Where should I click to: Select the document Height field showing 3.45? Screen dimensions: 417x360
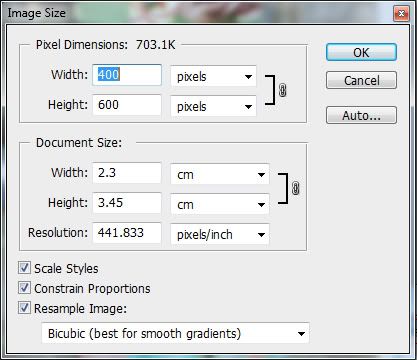[x=127, y=203]
